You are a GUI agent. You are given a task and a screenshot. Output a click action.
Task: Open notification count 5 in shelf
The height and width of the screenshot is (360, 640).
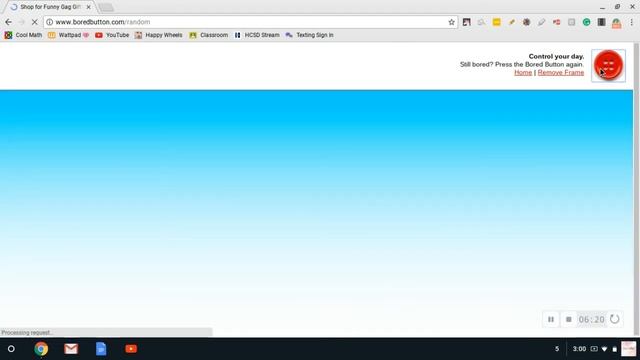557,349
